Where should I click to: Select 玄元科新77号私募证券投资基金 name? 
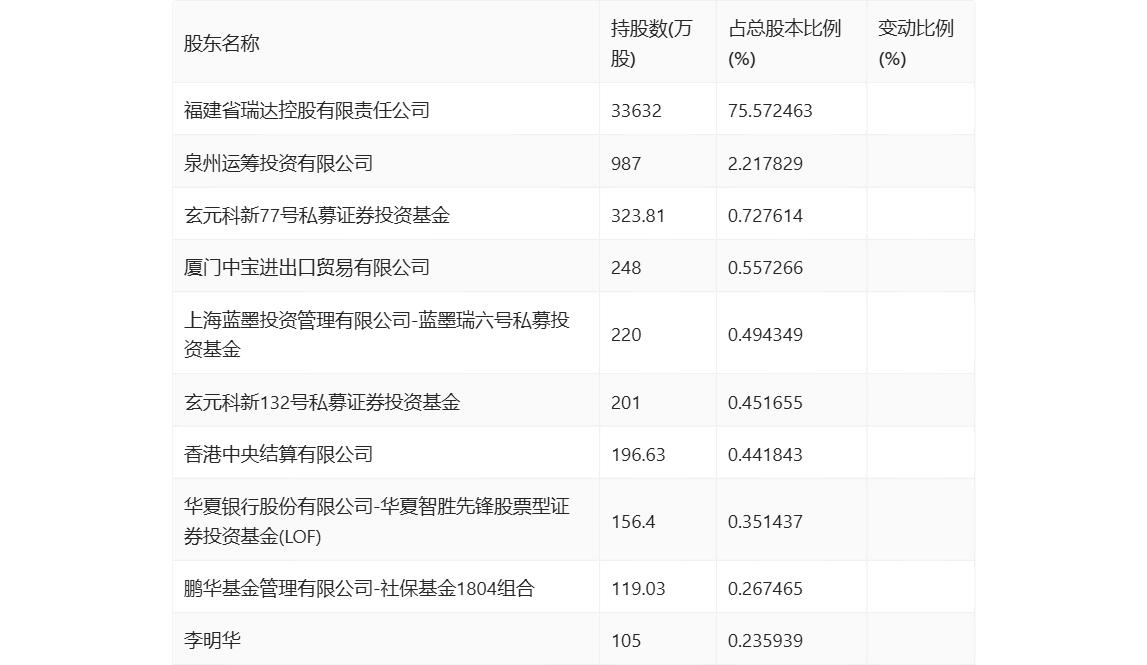tap(317, 215)
